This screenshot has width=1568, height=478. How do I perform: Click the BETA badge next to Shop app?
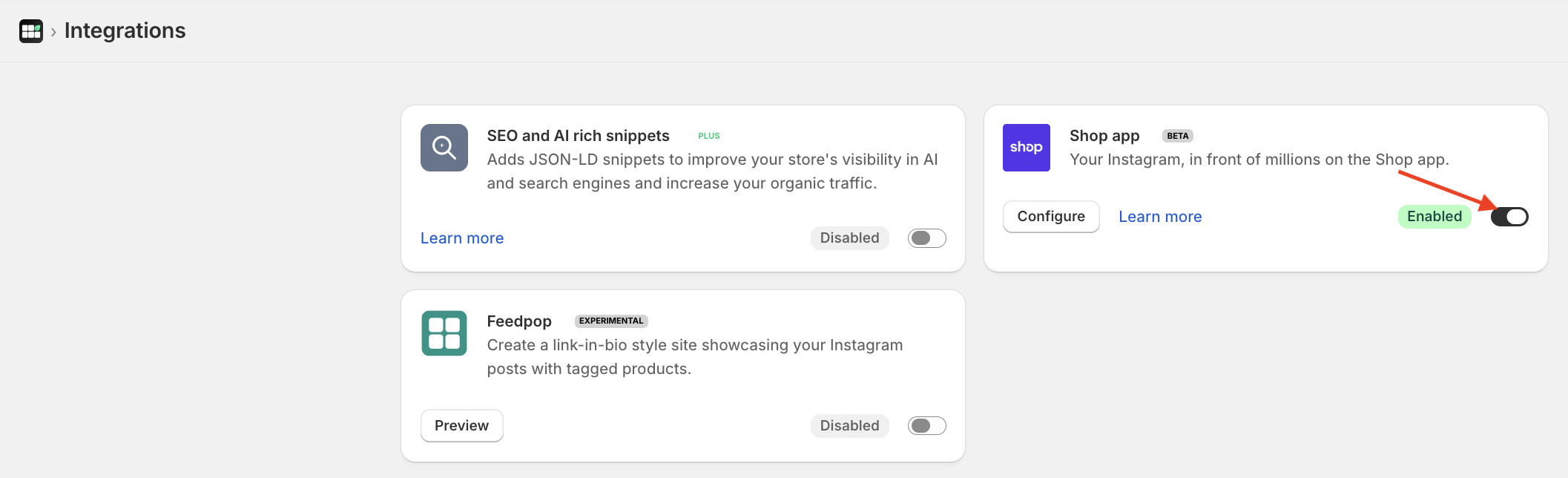point(1178,135)
